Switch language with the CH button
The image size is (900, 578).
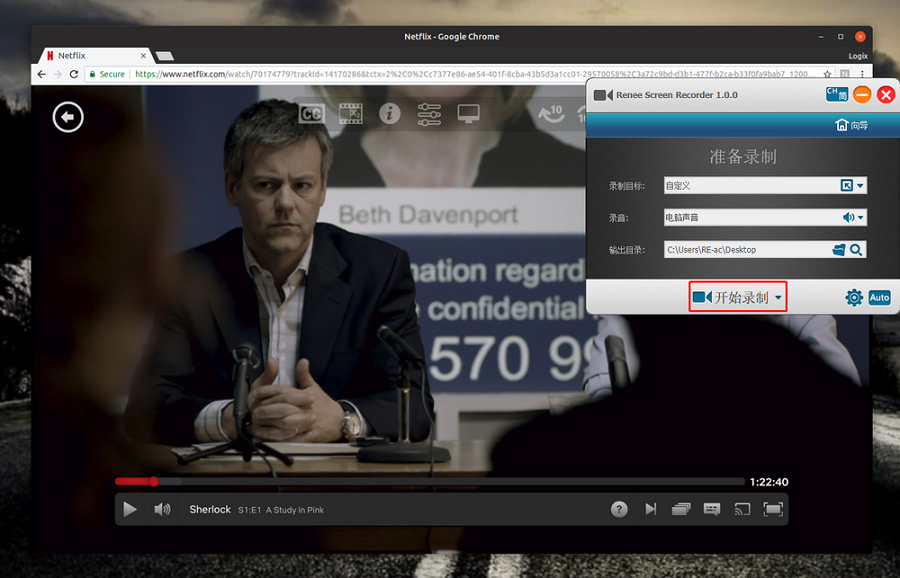(837, 94)
